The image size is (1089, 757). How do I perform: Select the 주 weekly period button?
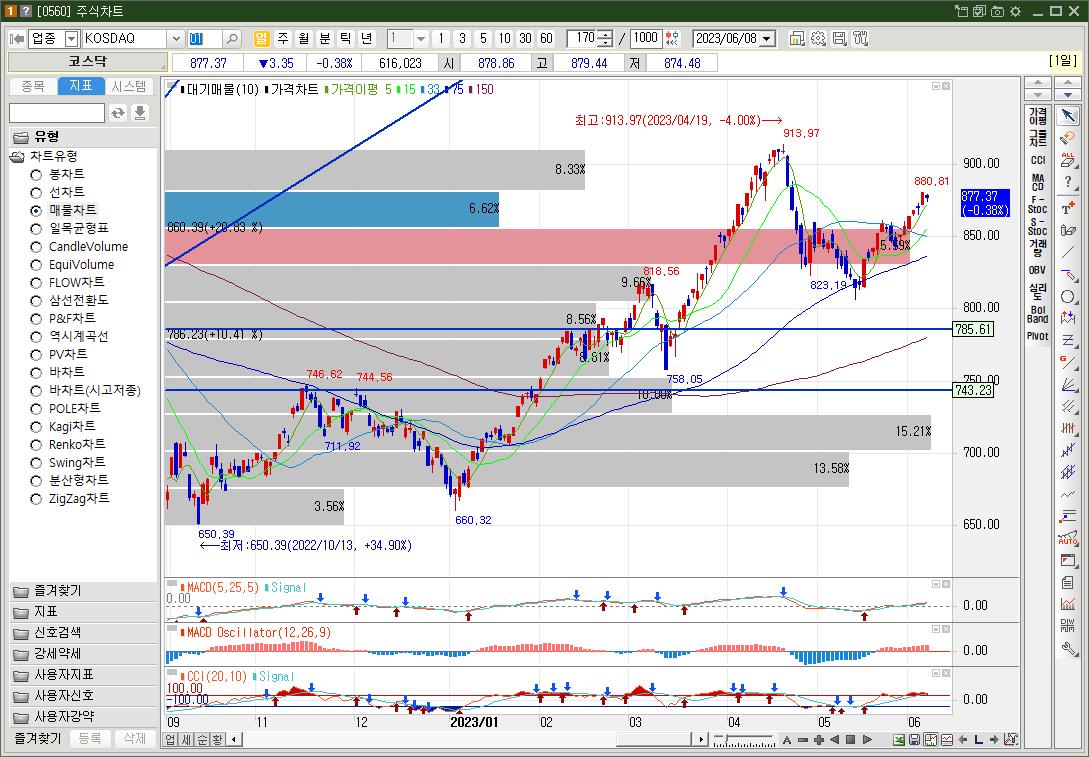click(283, 39)
